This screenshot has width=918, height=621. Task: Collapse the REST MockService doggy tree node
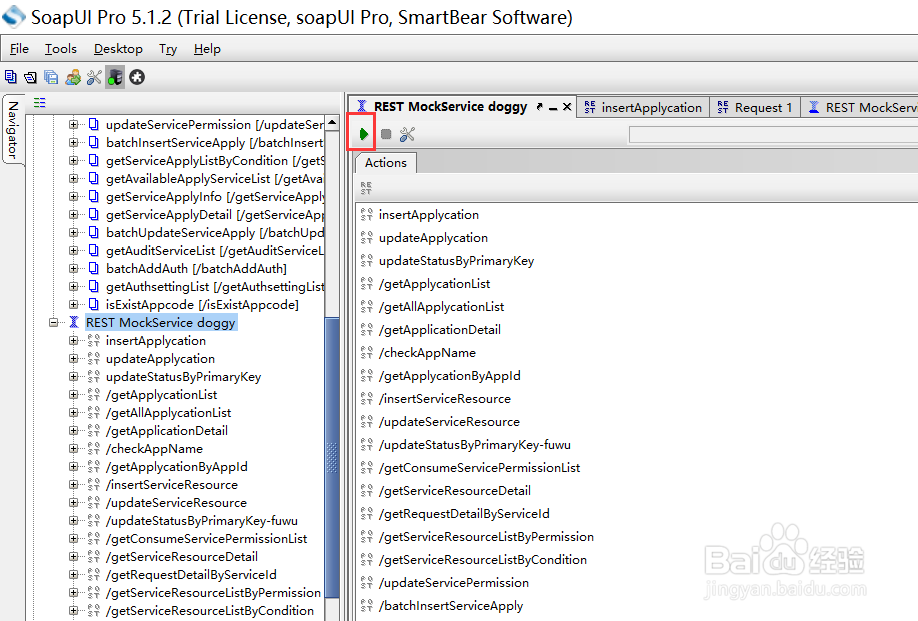tap(54, 322)
